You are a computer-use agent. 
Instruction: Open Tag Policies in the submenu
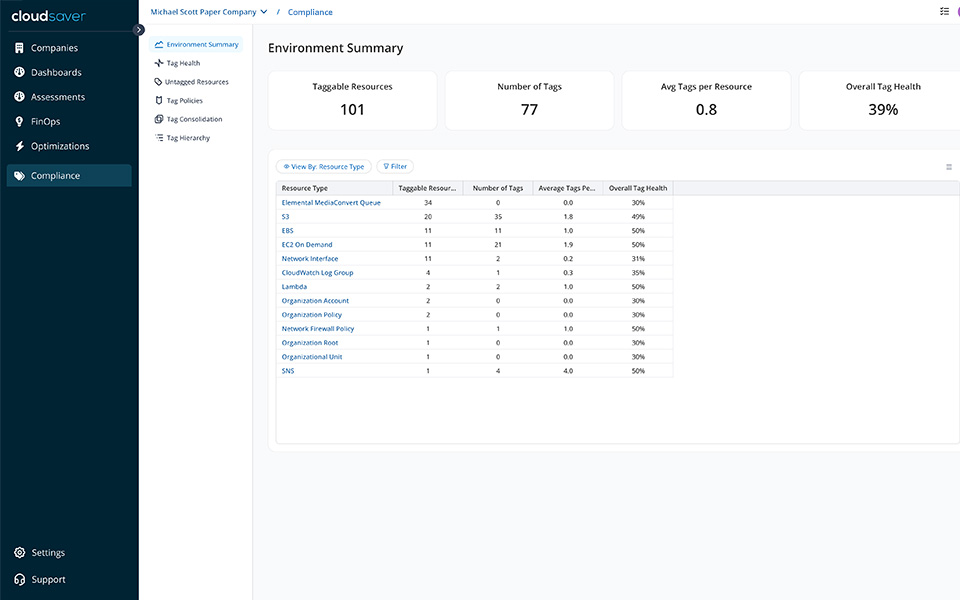(184, 101)
